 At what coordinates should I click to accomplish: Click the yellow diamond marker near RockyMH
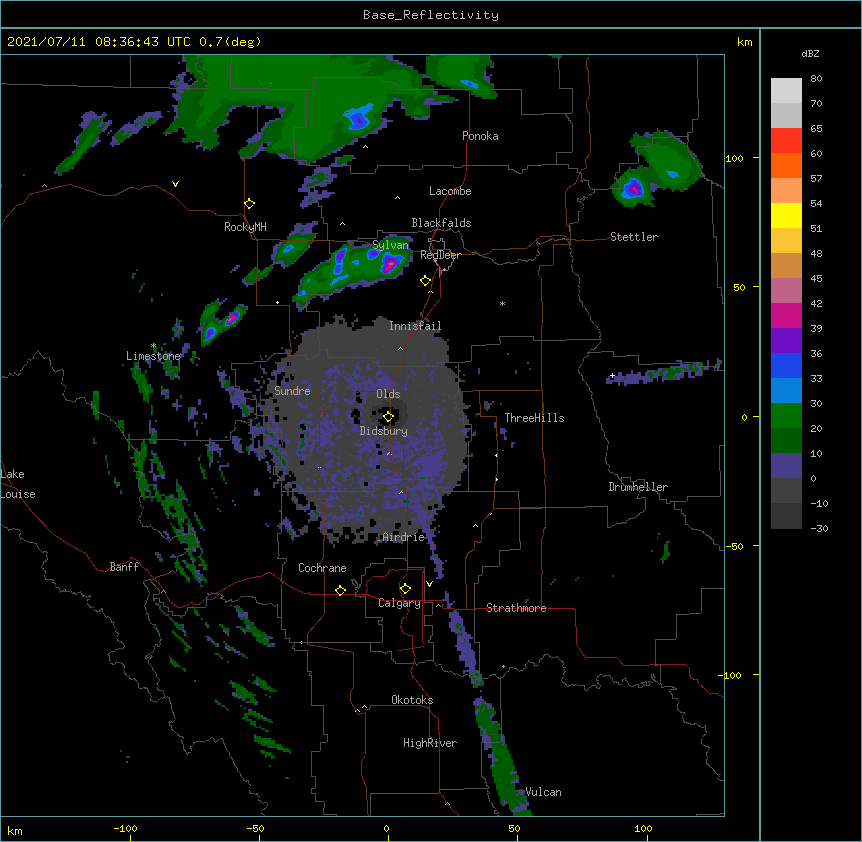(x=250, y=204)
